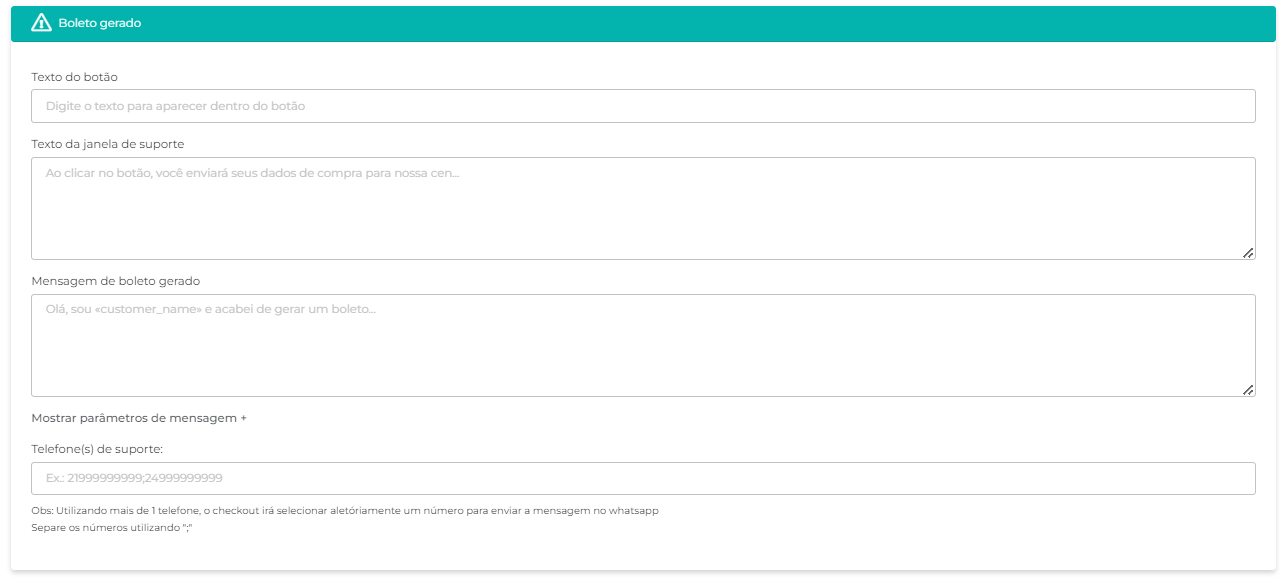Click inside Texto da janela de suporte textarea
This screenshot has width=1288, height=580.
643,208
